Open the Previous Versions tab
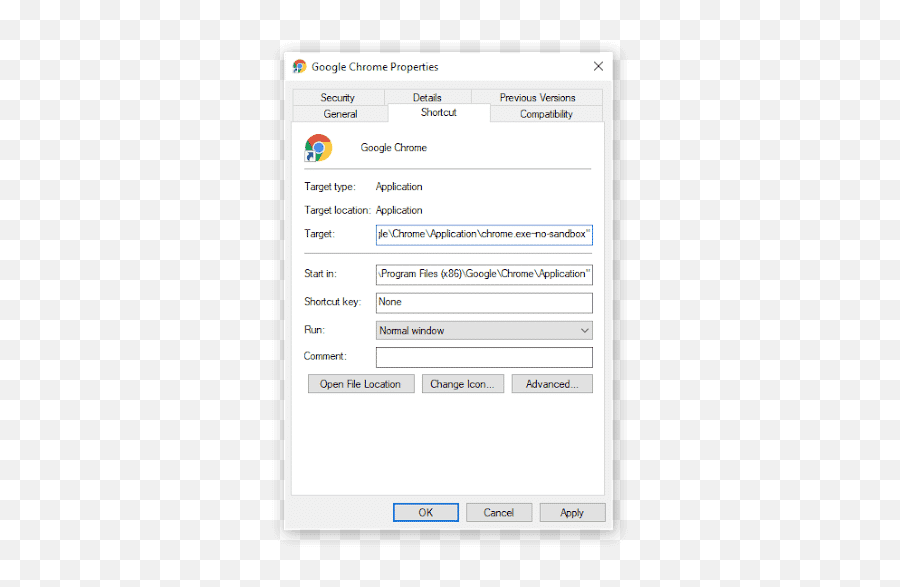The image size is (900, 587). tap(540, 97)
